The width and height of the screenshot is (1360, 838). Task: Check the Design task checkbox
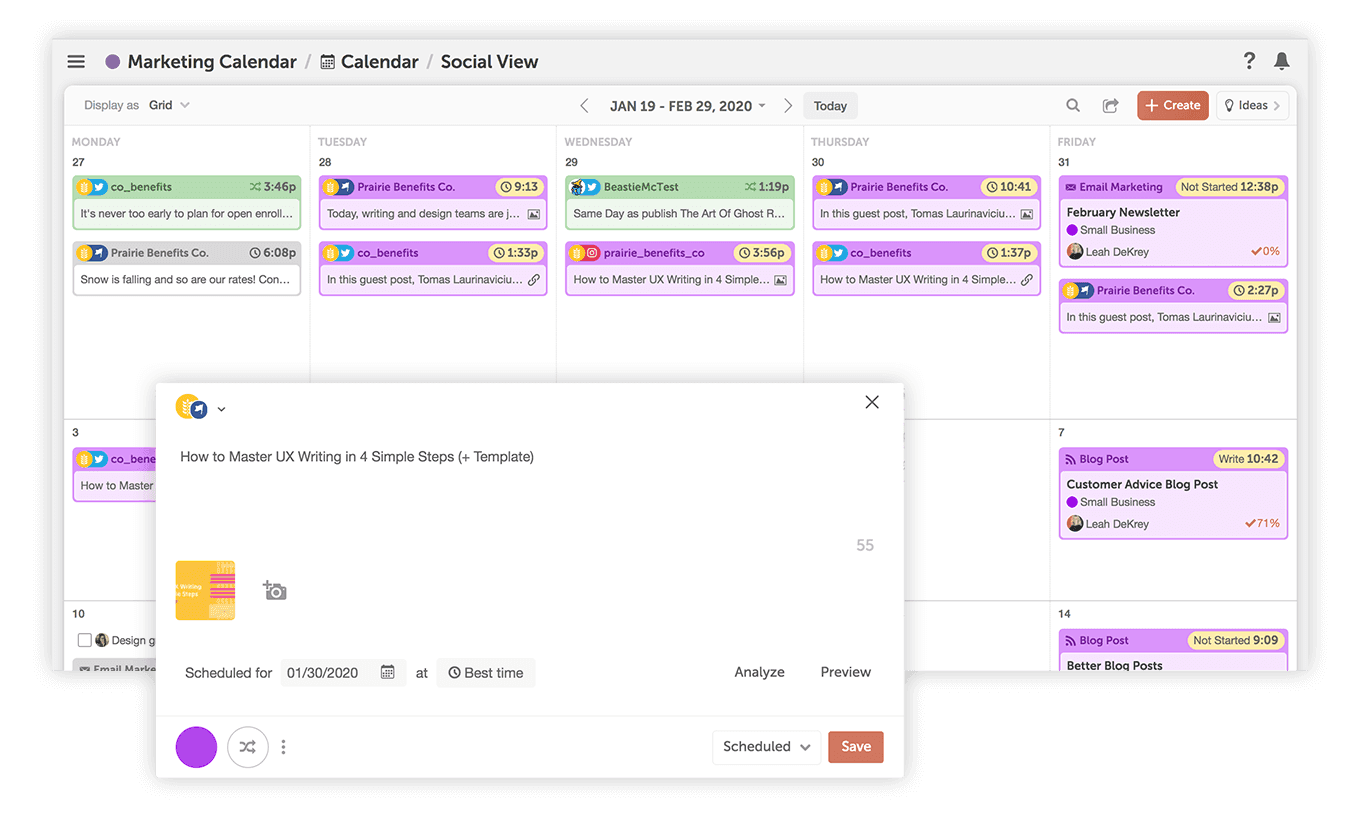tap(85, 641)
